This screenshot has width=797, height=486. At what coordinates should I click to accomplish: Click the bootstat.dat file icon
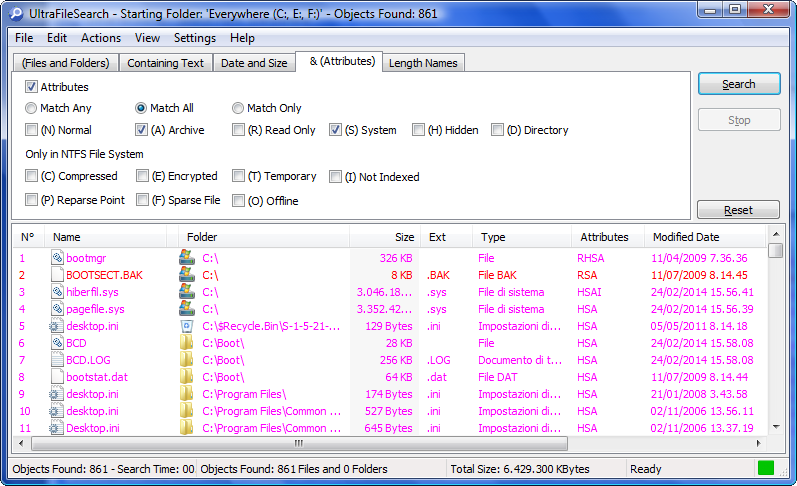coord(57,377)
